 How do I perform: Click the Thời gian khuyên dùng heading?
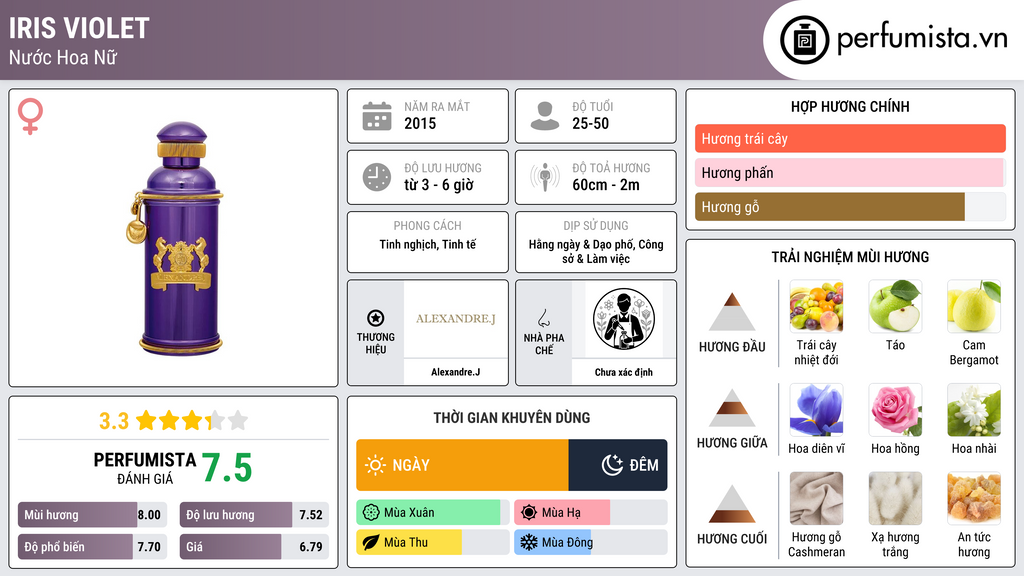[512, 418]
